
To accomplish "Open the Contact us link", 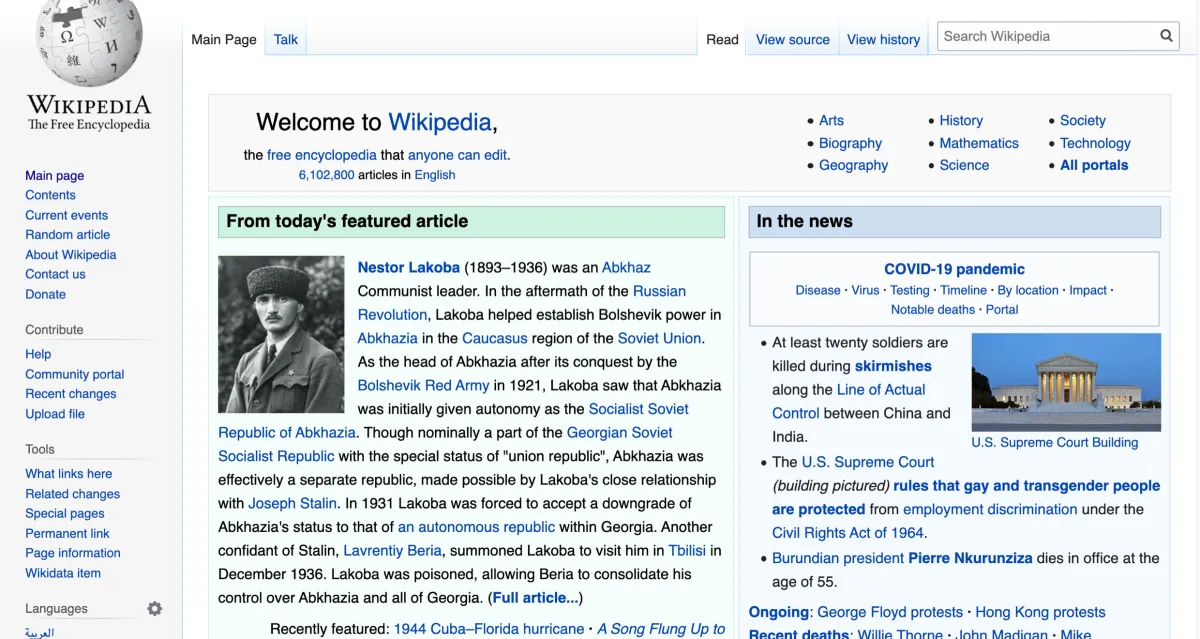I will click(55, 274).
